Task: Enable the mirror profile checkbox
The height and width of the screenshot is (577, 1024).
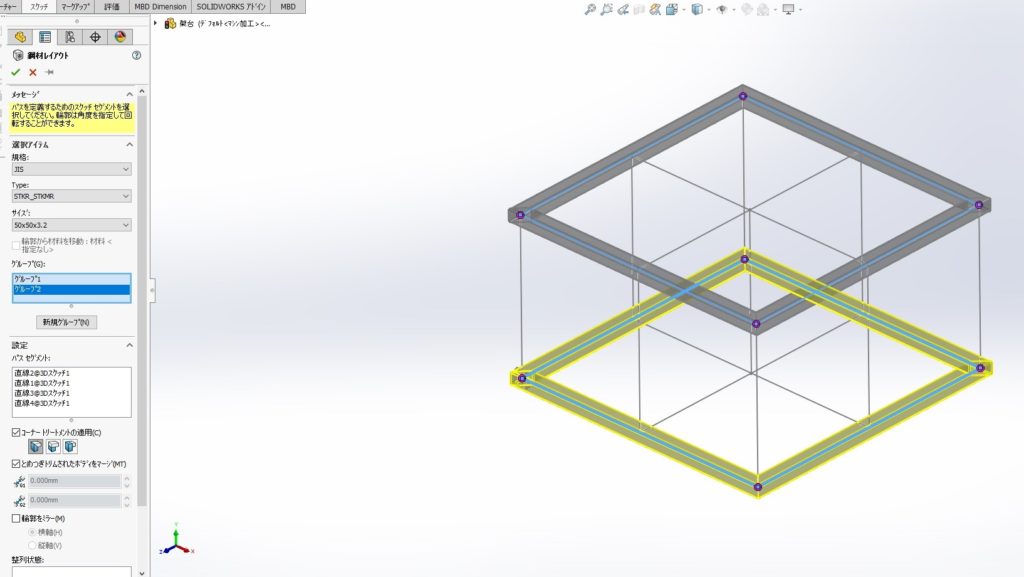Action: (x=16, y=518)
